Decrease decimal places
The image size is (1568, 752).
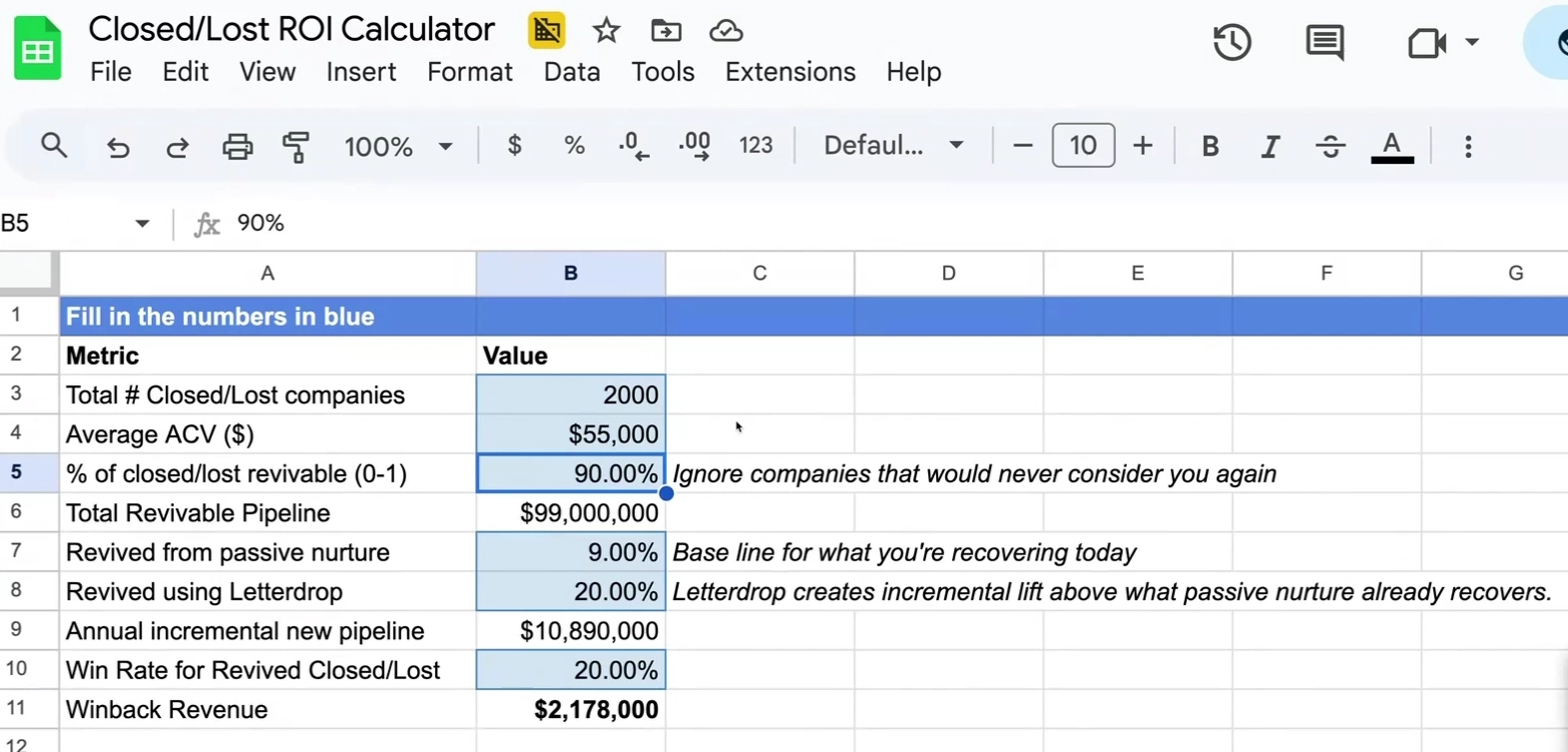(634, 146)
